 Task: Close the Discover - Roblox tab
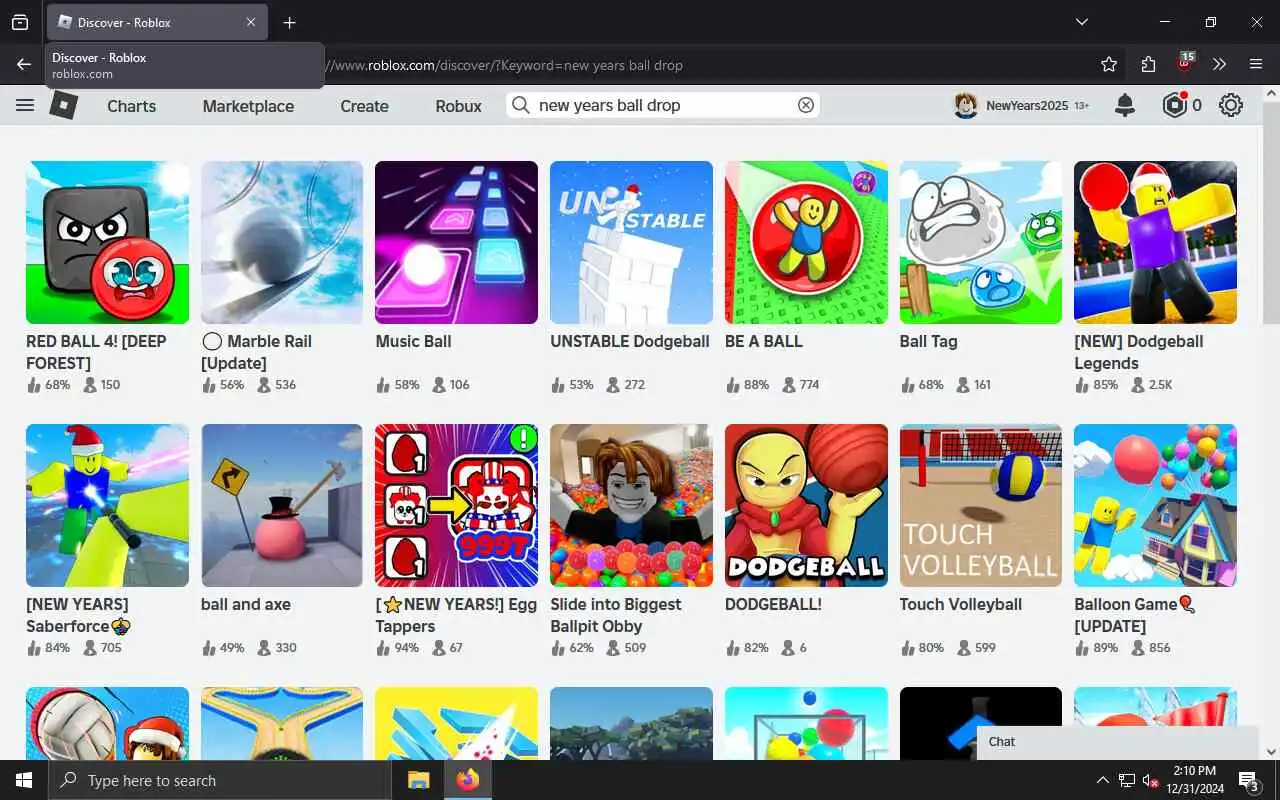[251, 22]
